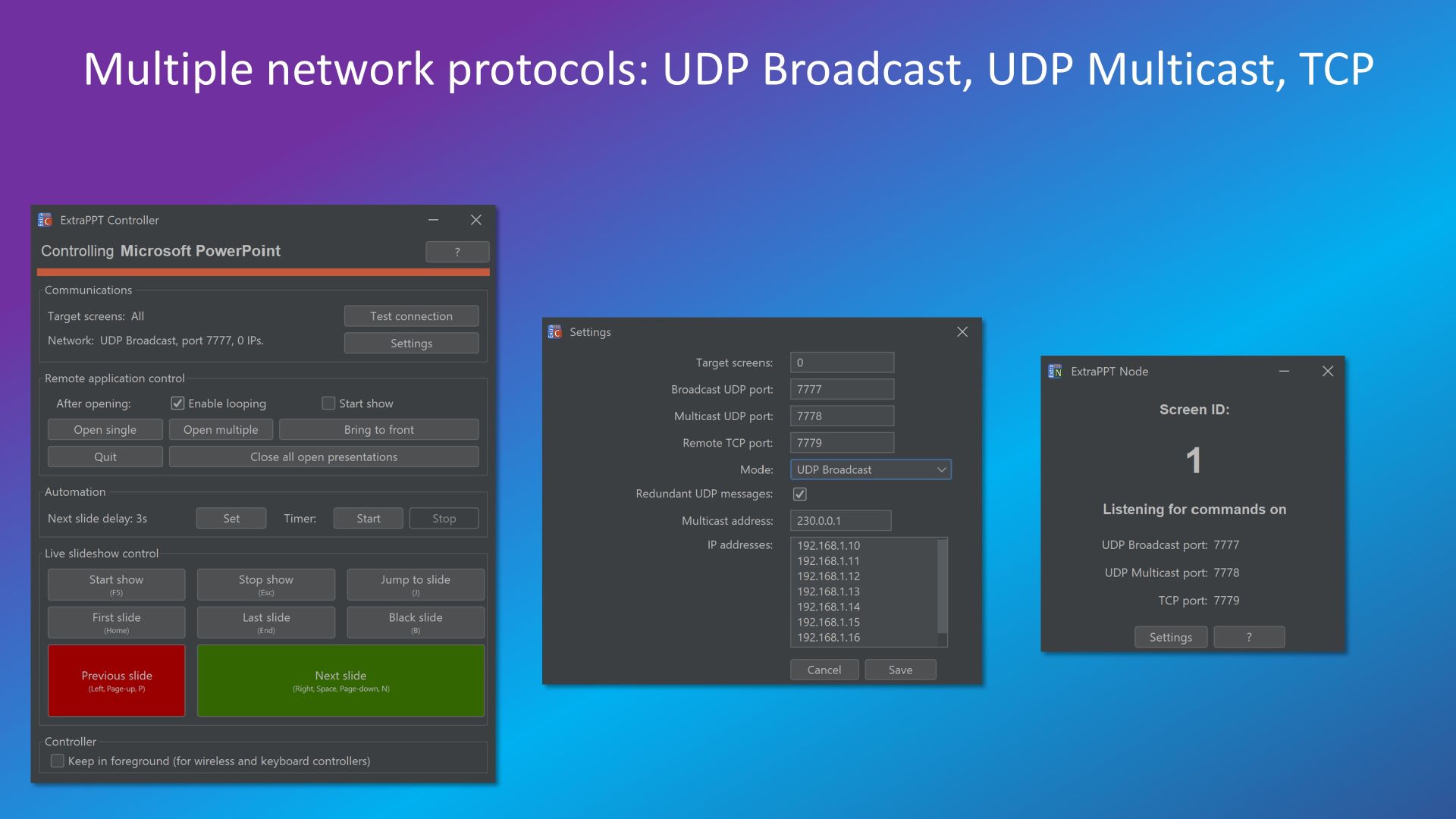
Task: Click the question mark icon in ExtraPPT Node
Action: (1250, 636)
